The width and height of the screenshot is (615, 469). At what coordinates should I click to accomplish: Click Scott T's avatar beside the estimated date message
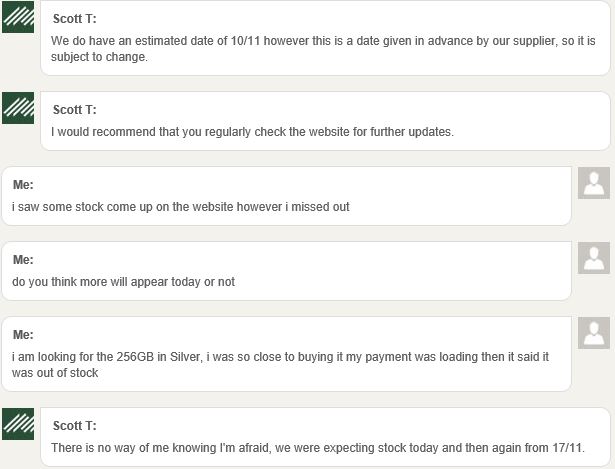coord(18,17)
